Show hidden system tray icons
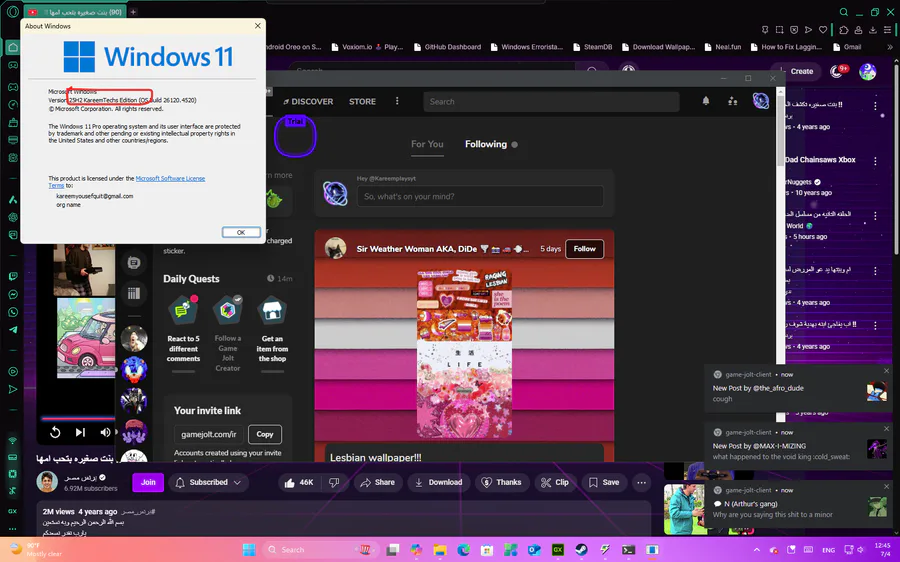 [756, 549]
